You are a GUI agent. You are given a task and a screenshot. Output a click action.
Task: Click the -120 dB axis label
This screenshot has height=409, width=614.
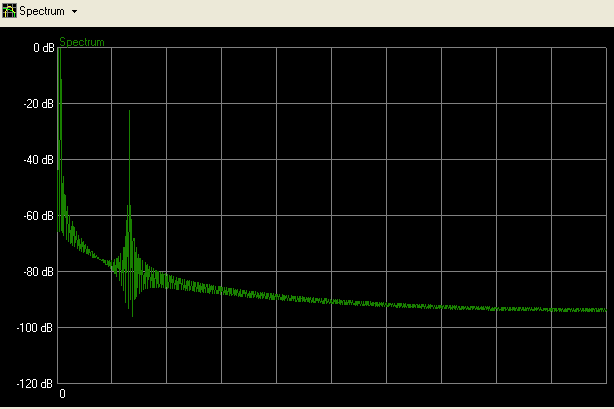(x=36, y=384)
